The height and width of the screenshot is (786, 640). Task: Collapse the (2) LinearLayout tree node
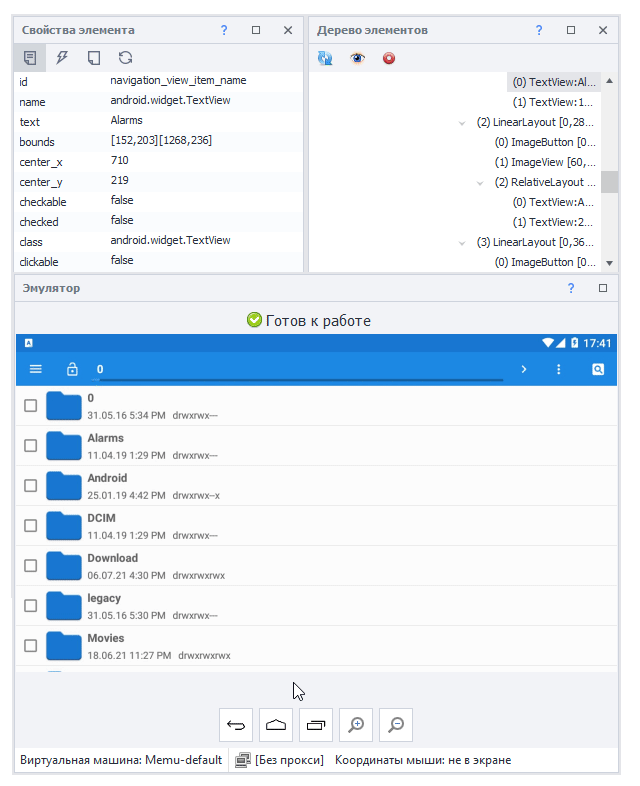461,122
